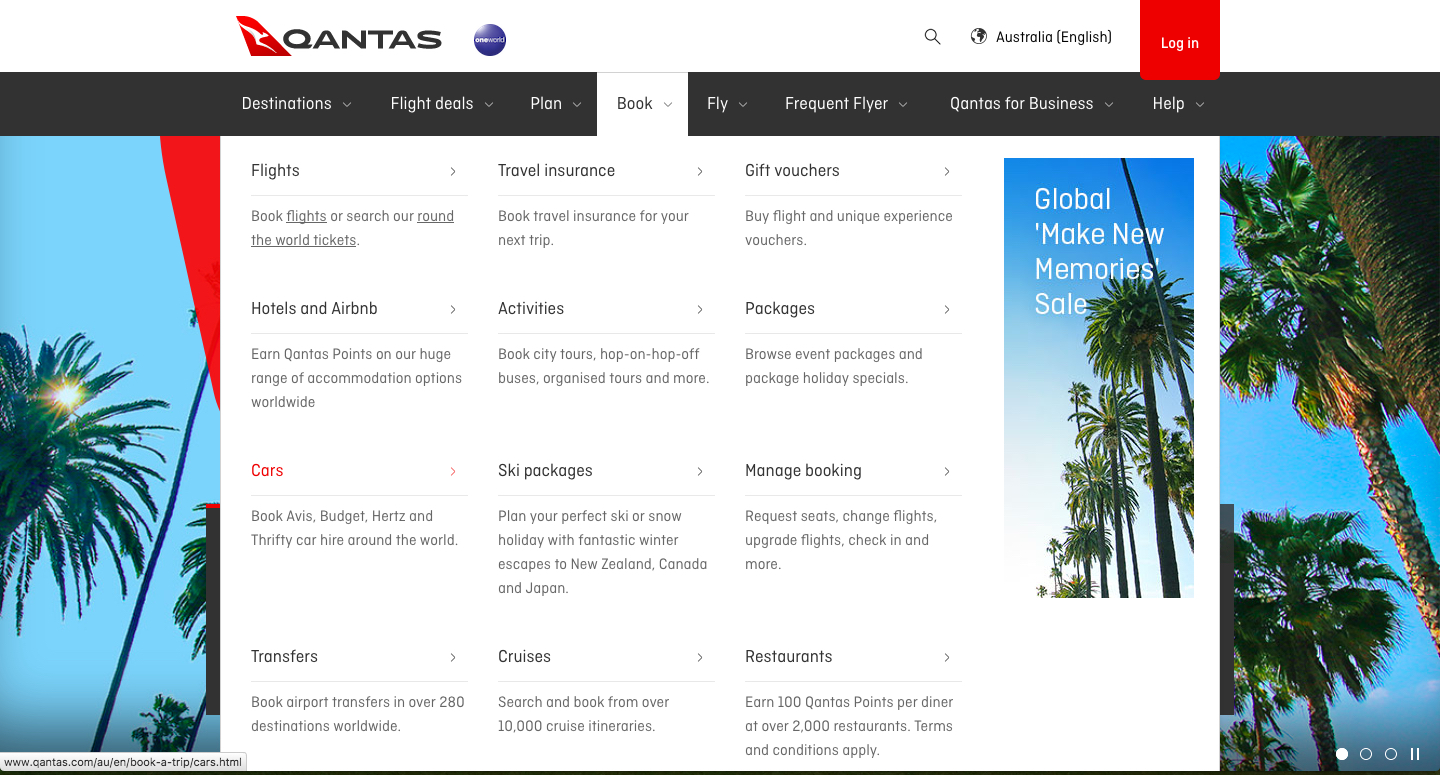The height and width of the screenshot is (775, 1440).
Task: Open the Ski packages heading link
Action: (x=545, y=471)
